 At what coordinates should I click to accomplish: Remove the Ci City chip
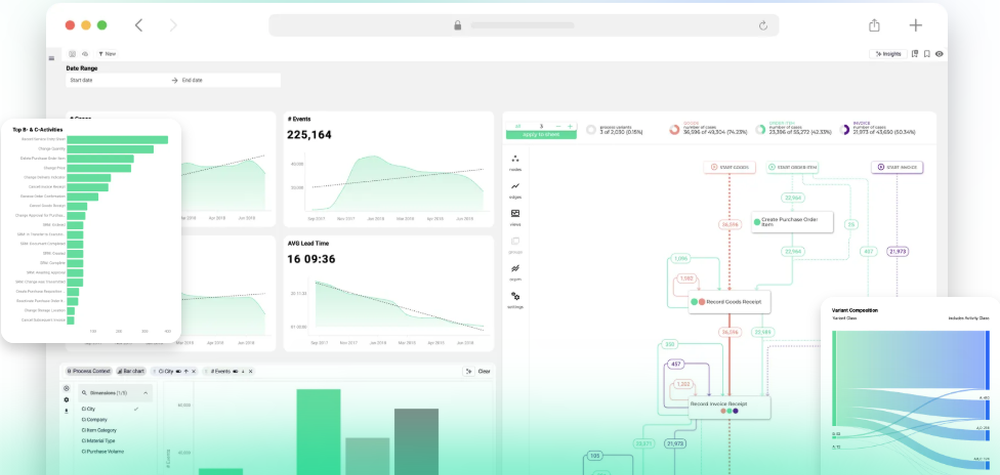coord(194,371)
